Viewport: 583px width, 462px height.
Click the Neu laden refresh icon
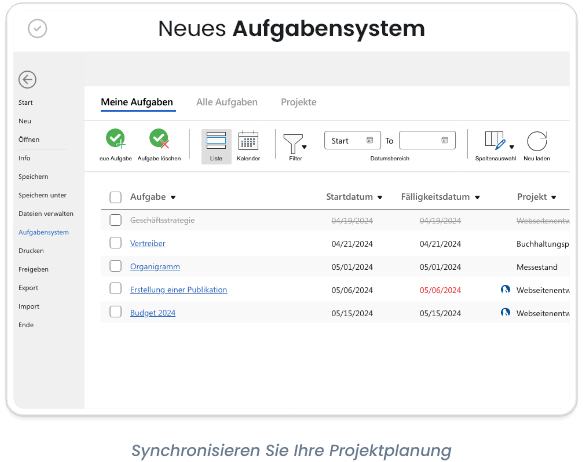(x=537, y=141)
